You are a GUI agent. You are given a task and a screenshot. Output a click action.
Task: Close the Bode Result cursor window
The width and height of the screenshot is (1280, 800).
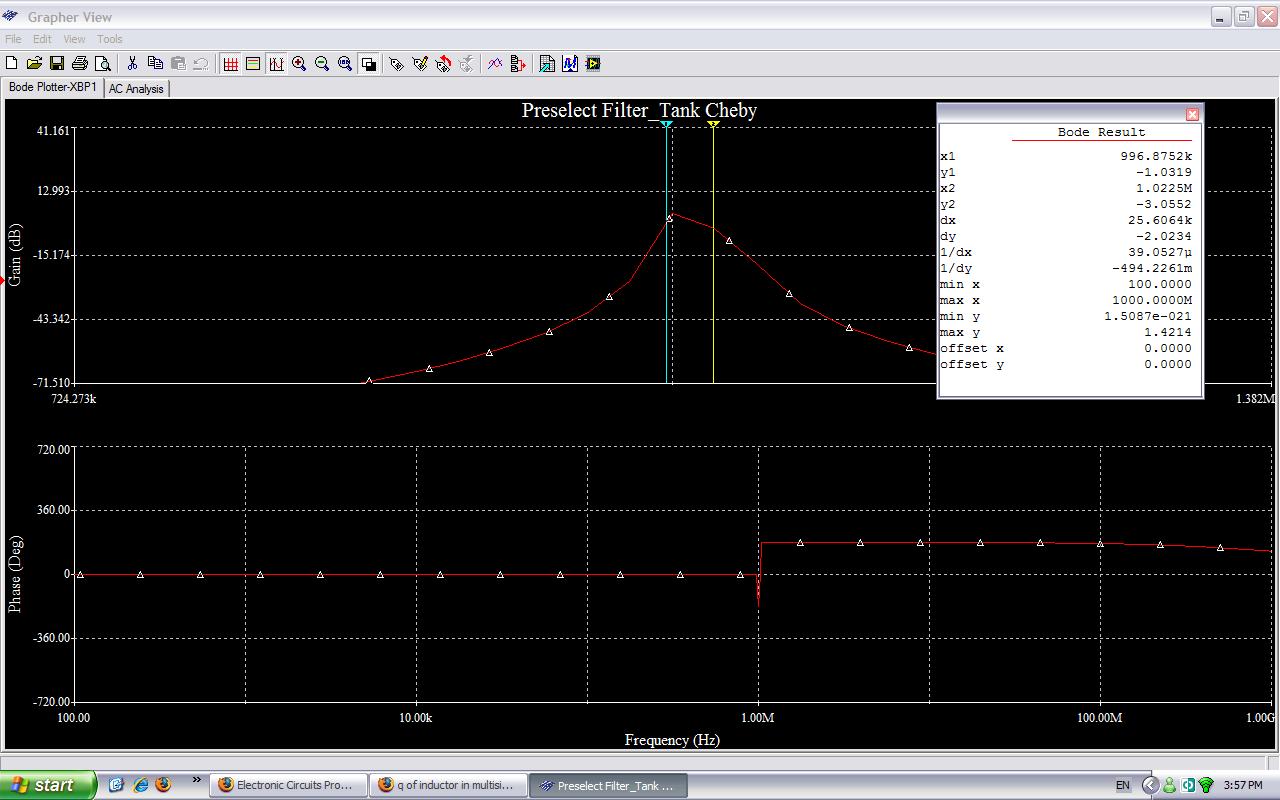[x=1192, y=115]
